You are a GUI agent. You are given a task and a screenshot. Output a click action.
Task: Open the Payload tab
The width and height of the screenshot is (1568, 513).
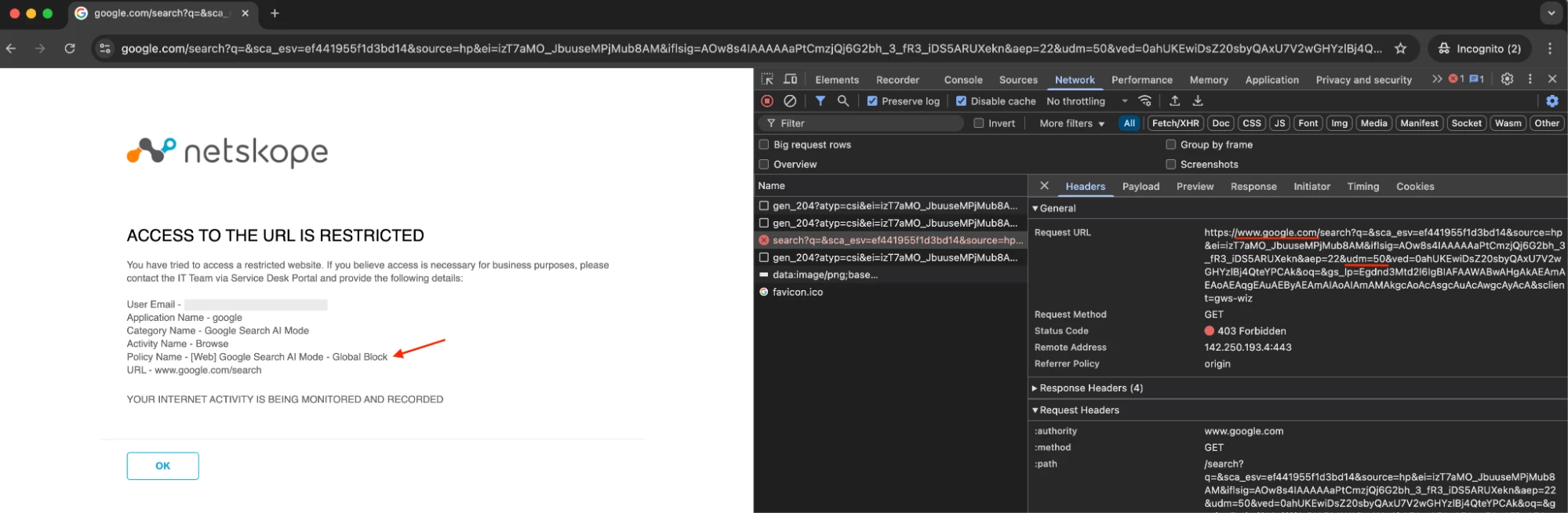point(1141,187)
